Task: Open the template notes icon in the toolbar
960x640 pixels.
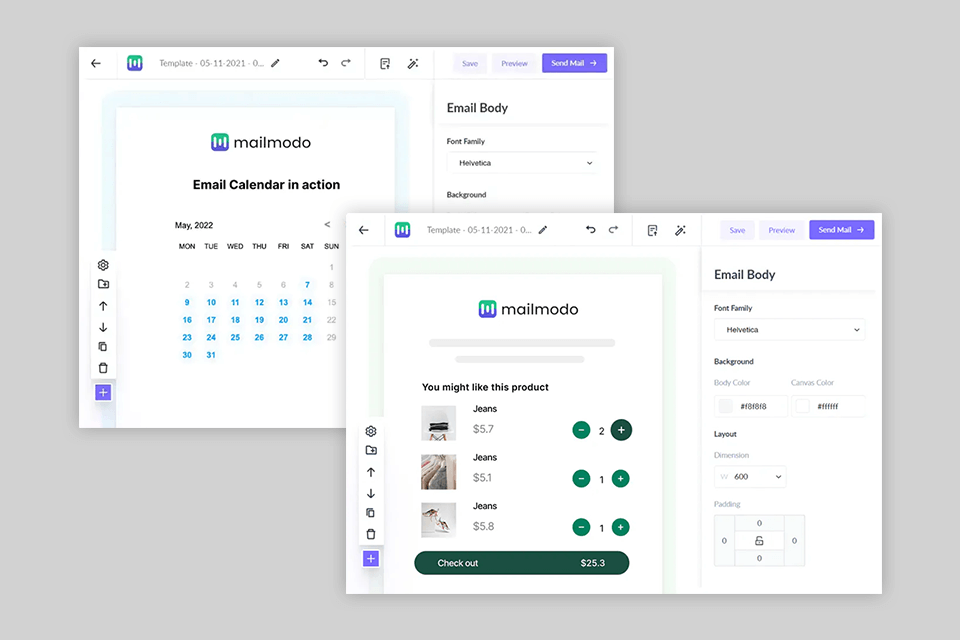Action: point(651,229)
